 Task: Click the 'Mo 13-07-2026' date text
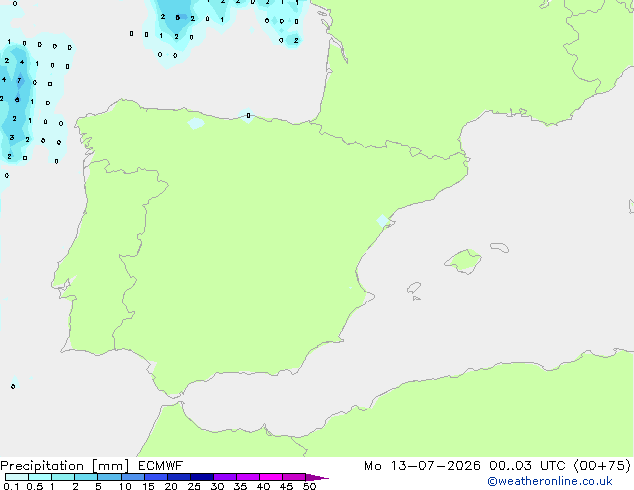422,466
